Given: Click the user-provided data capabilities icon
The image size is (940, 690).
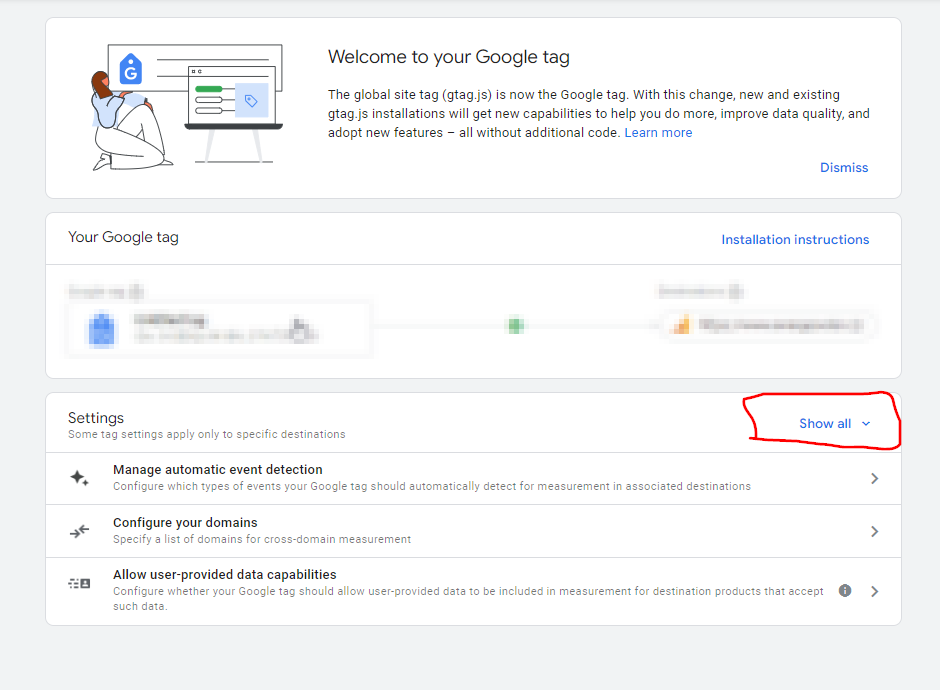Looking at the screenshot, I should (x=79, y=583).
